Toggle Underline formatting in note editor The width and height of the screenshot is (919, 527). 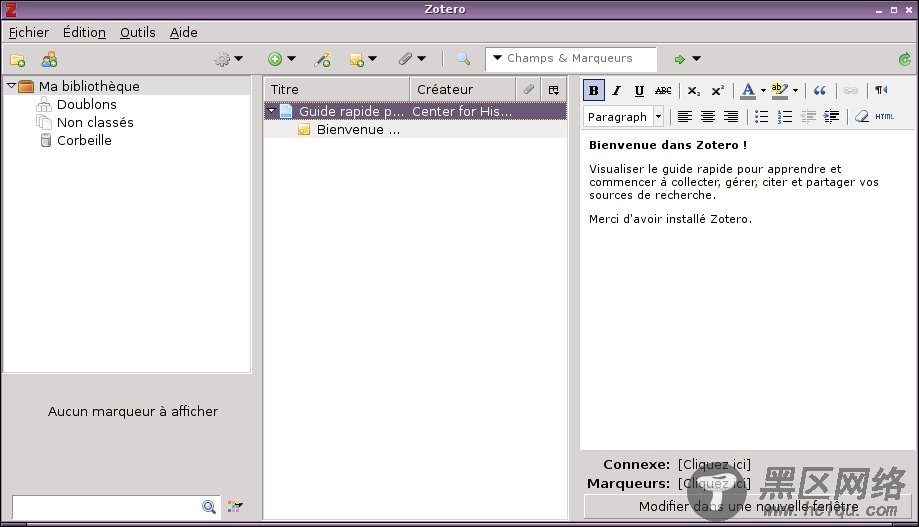coord(639,90)
